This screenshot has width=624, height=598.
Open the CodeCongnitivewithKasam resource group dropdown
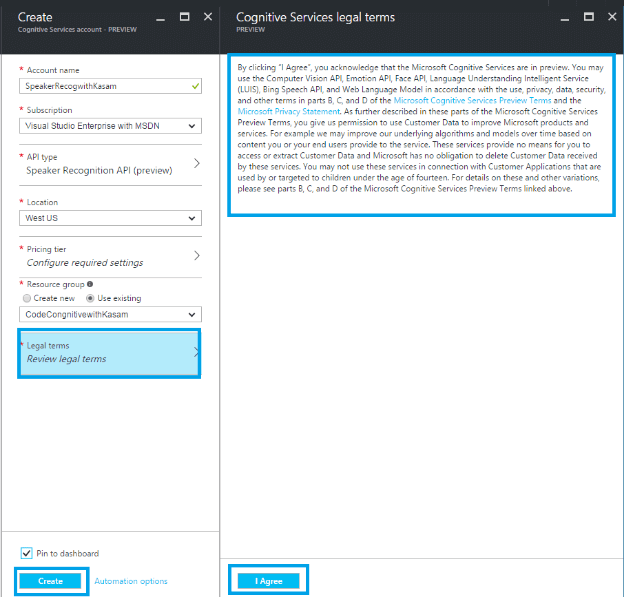click(110, 315)
